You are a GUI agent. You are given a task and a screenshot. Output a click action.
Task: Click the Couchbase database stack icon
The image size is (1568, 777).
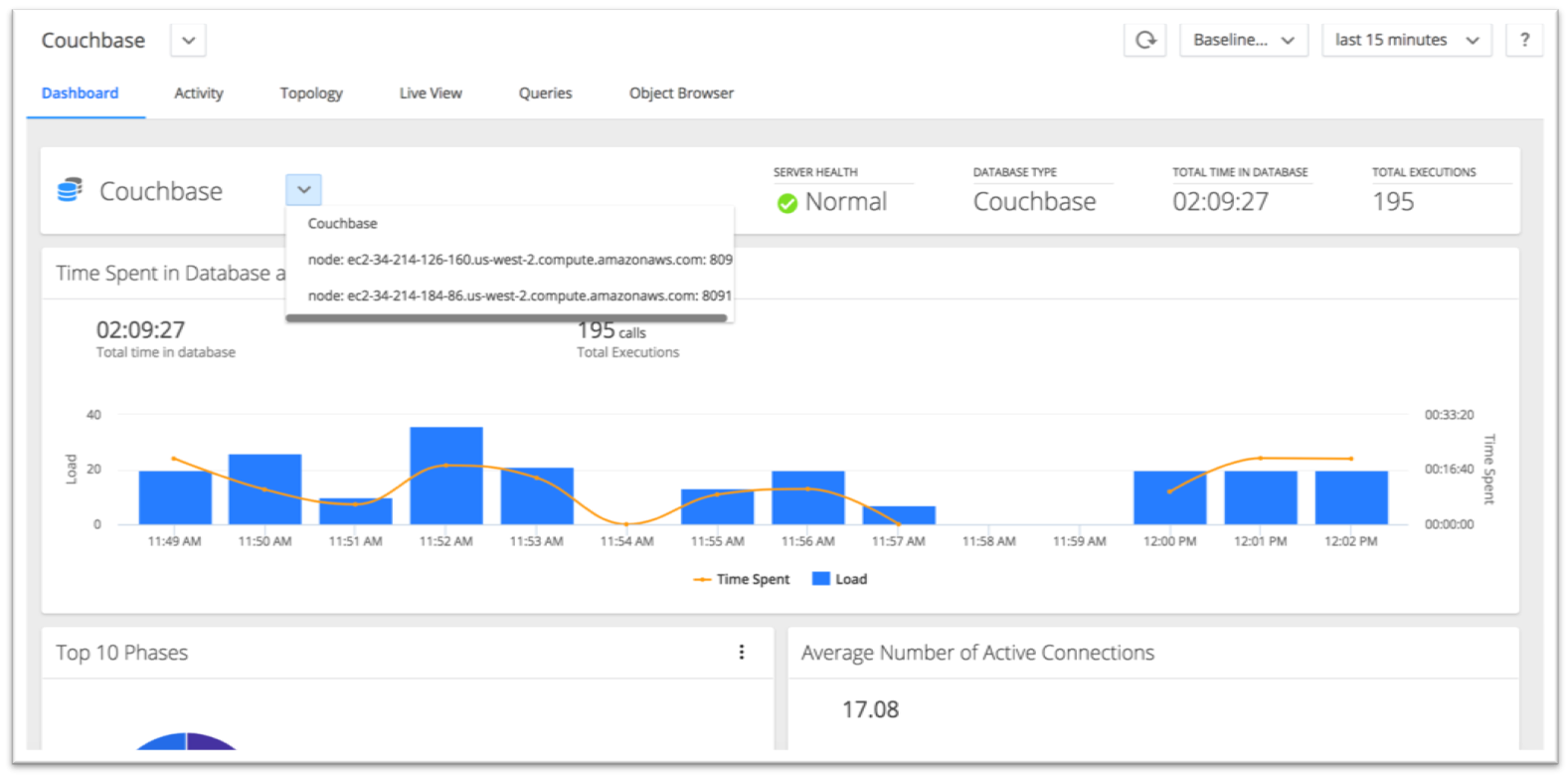click(x=70, y=190)
